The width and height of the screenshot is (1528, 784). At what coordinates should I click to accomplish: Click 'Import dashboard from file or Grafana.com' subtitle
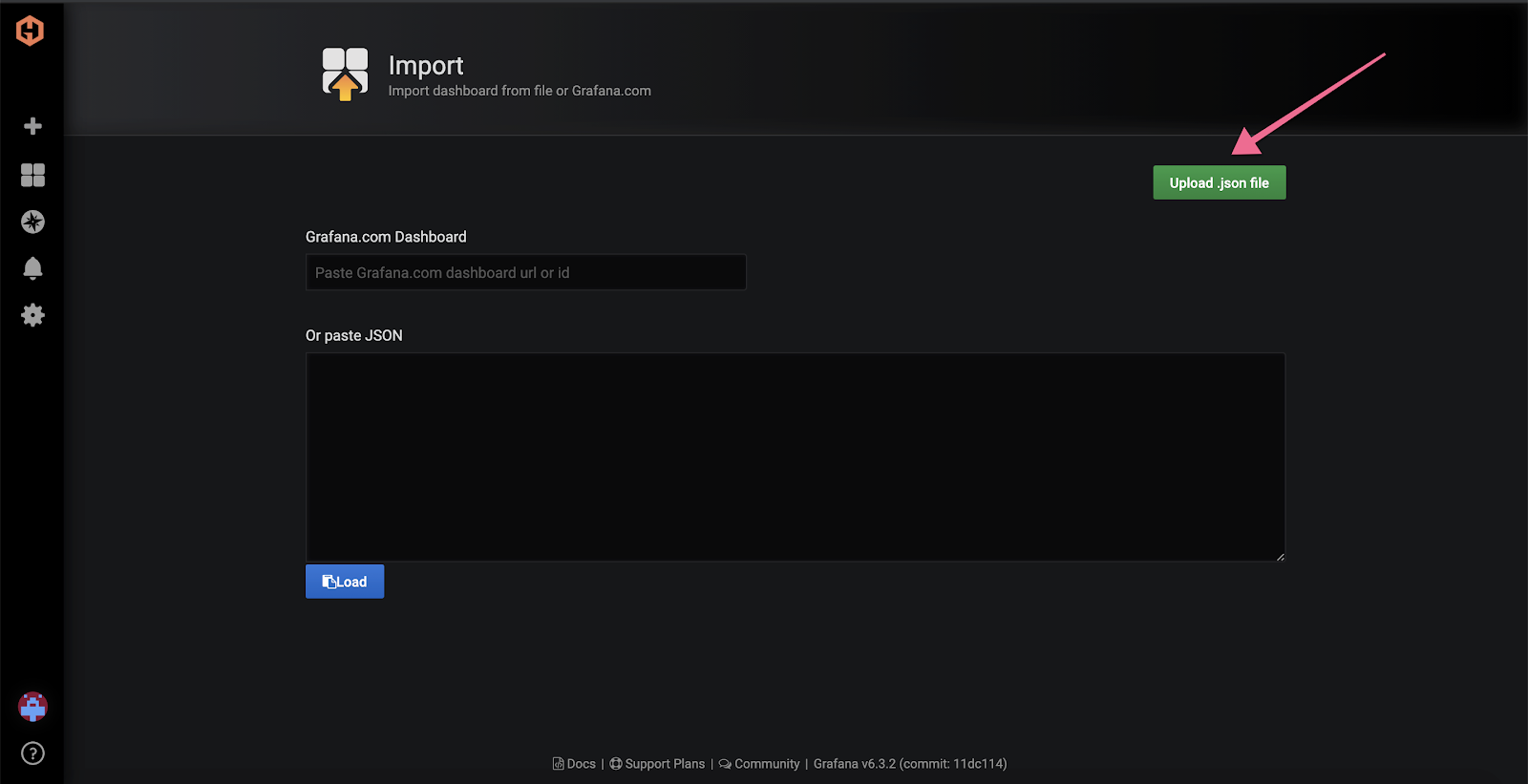click(520, 91)
